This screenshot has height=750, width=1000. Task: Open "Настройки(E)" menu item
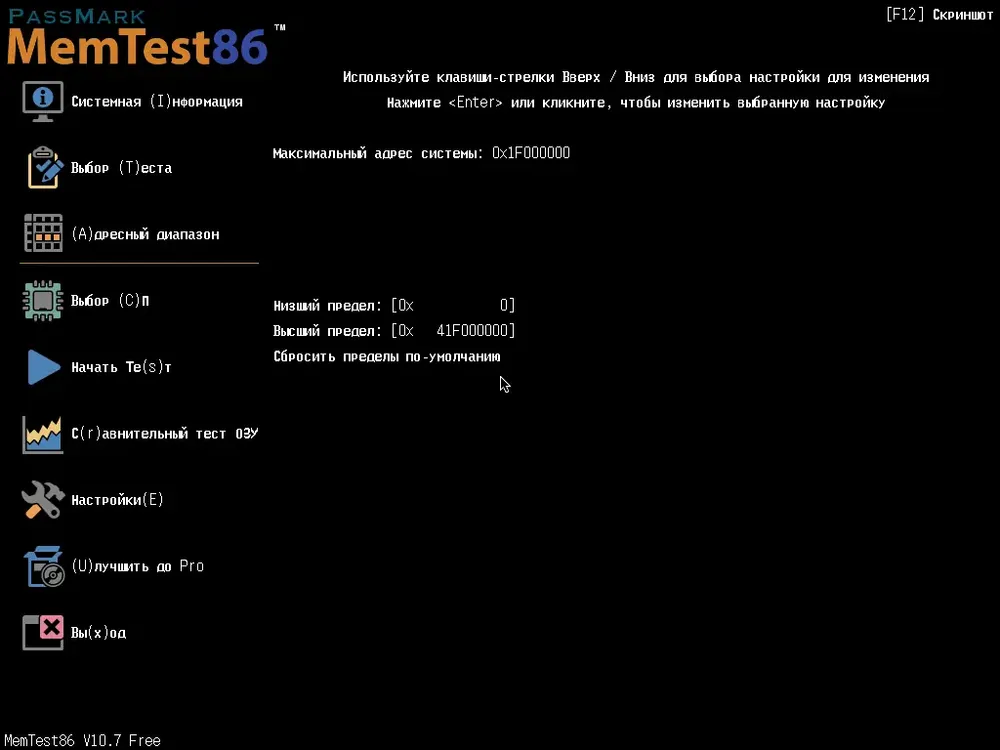(x=117, y=499)
